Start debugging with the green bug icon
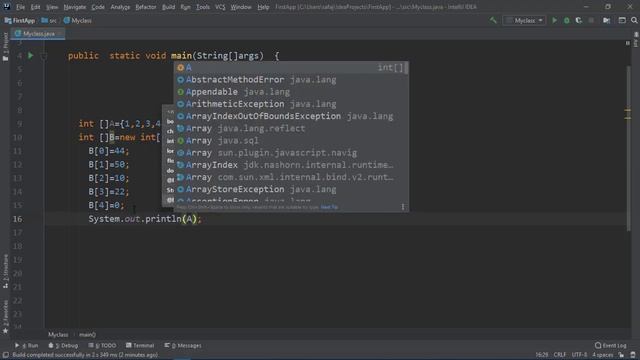640x360 pixels. pos(567,20)
